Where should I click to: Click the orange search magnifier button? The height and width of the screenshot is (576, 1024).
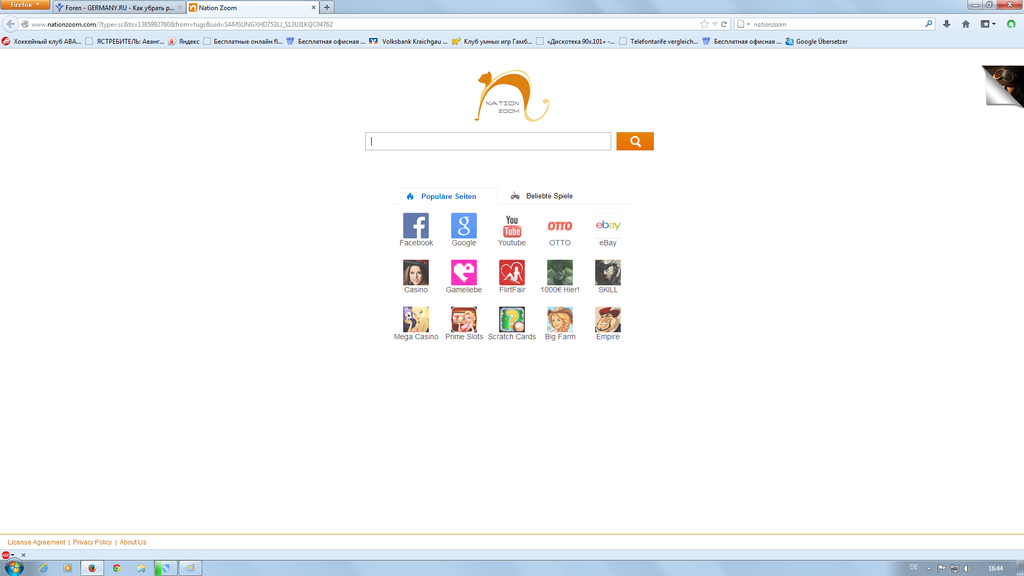(635, 141)
